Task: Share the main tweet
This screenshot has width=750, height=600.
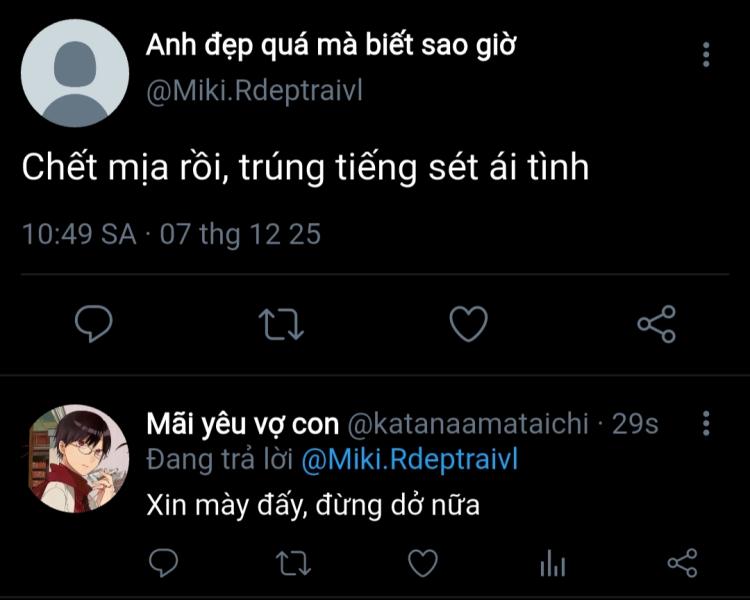Action: click(x=657, y=323)
